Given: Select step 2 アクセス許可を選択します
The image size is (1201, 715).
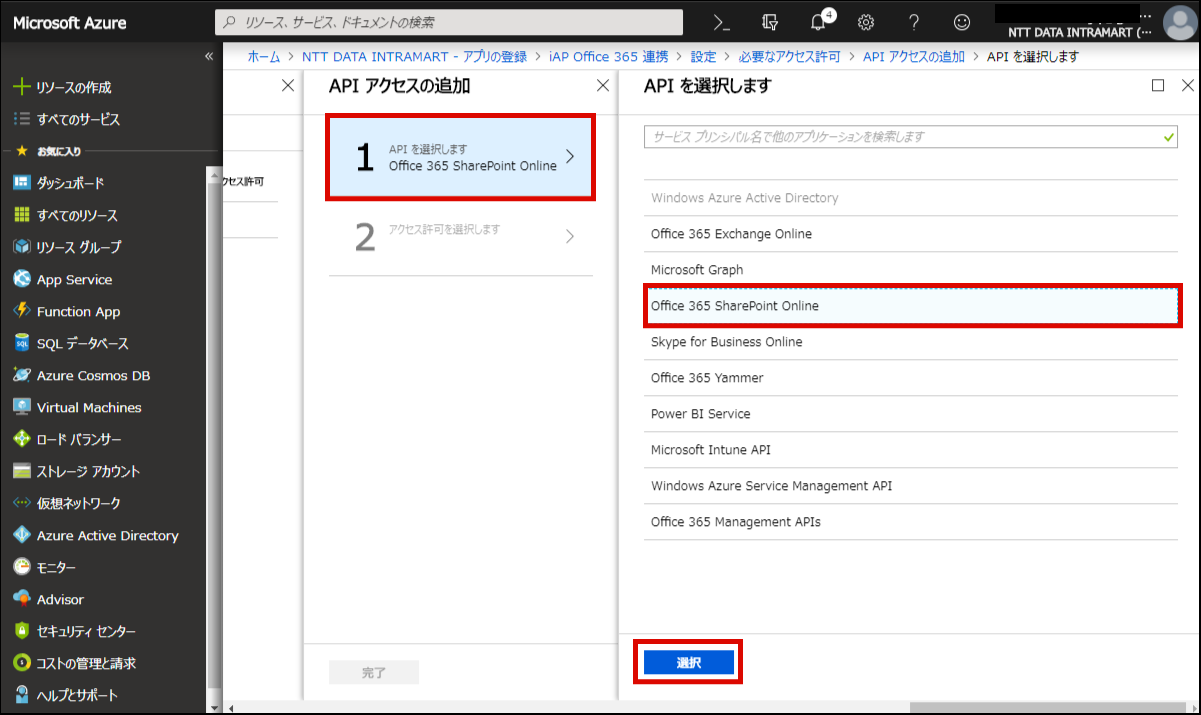Looking at the screenshot, I should tap(460, 237).
